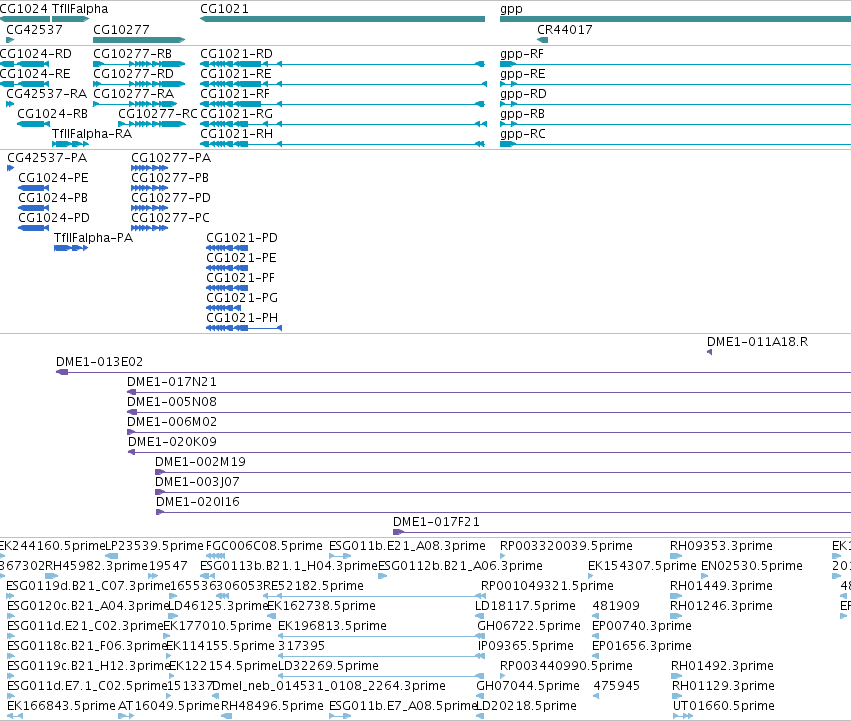851x721 pixels.
Task: Click EST RH01492.3prime
Action: [722, 666]
